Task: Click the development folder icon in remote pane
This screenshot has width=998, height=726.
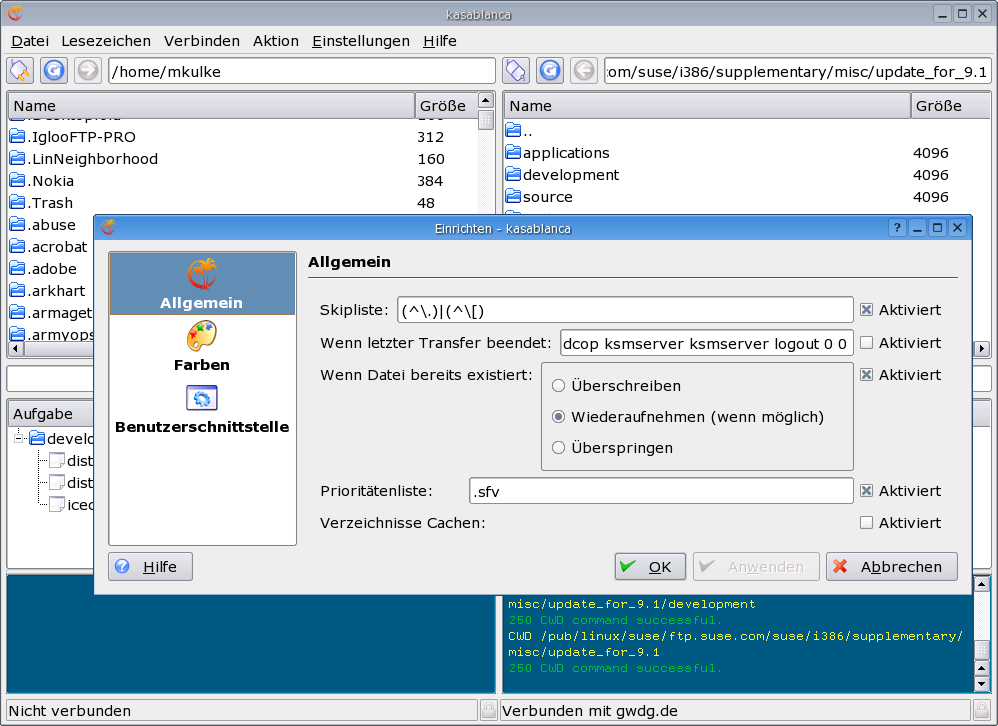Action: tap(513, 174)
